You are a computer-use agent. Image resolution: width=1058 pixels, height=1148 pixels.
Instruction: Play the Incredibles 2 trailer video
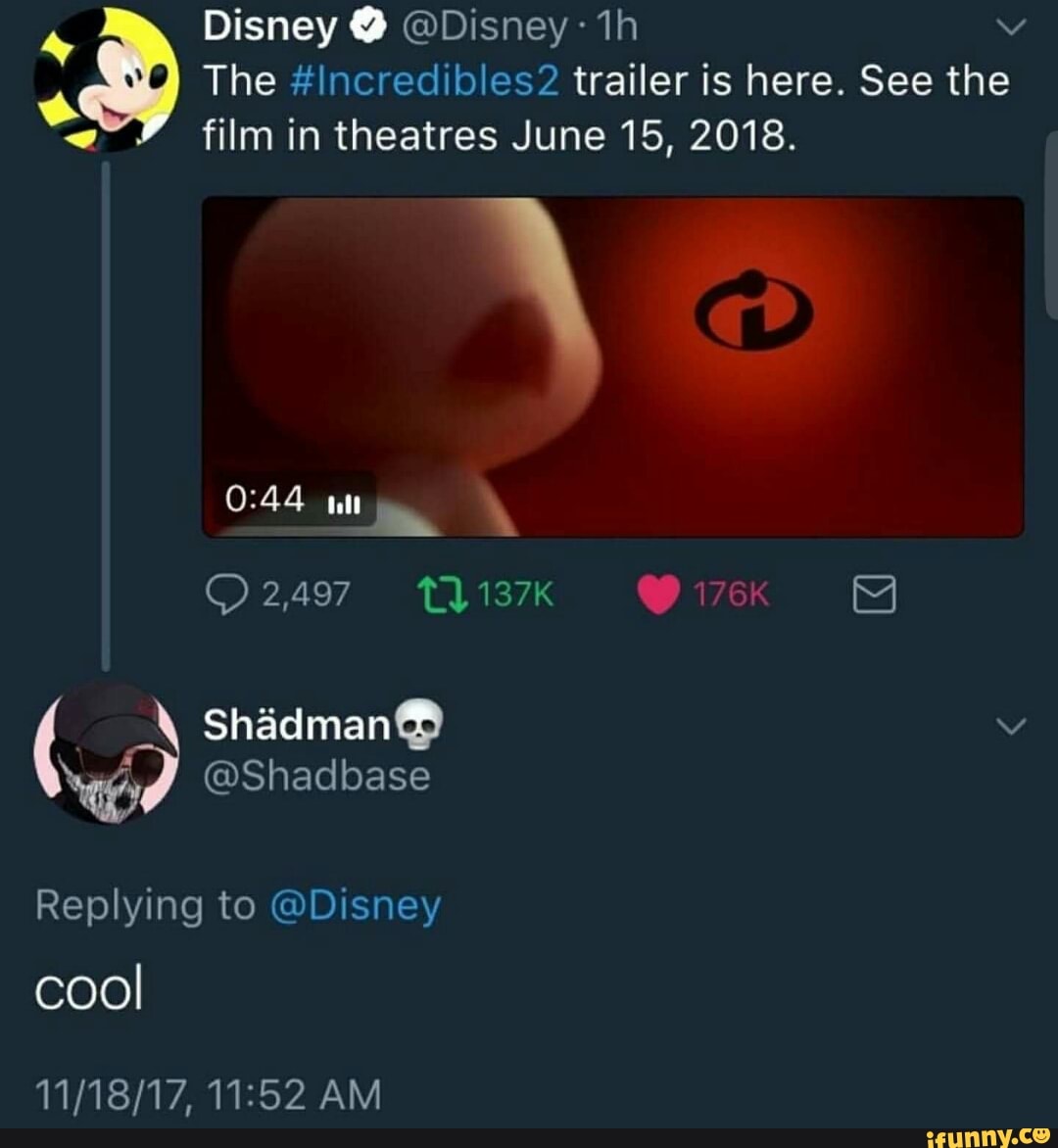point(612,366)
